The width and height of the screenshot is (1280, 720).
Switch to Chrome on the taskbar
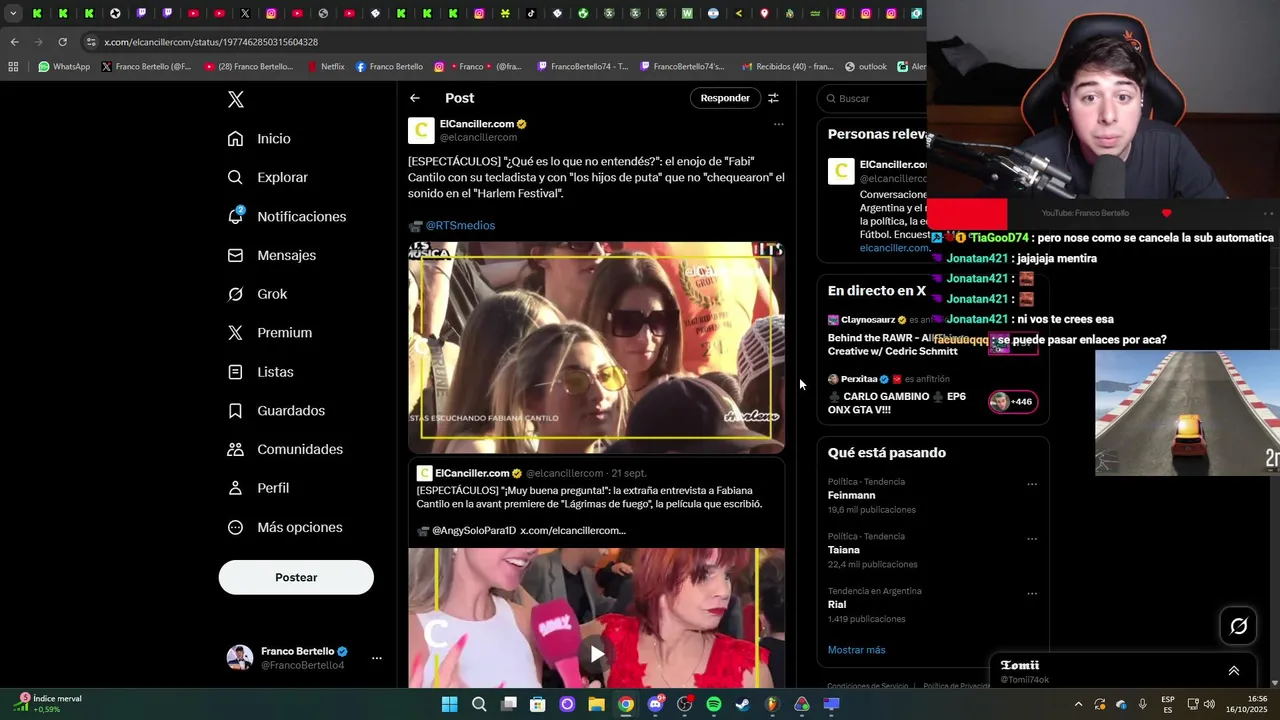click(626, 704)
